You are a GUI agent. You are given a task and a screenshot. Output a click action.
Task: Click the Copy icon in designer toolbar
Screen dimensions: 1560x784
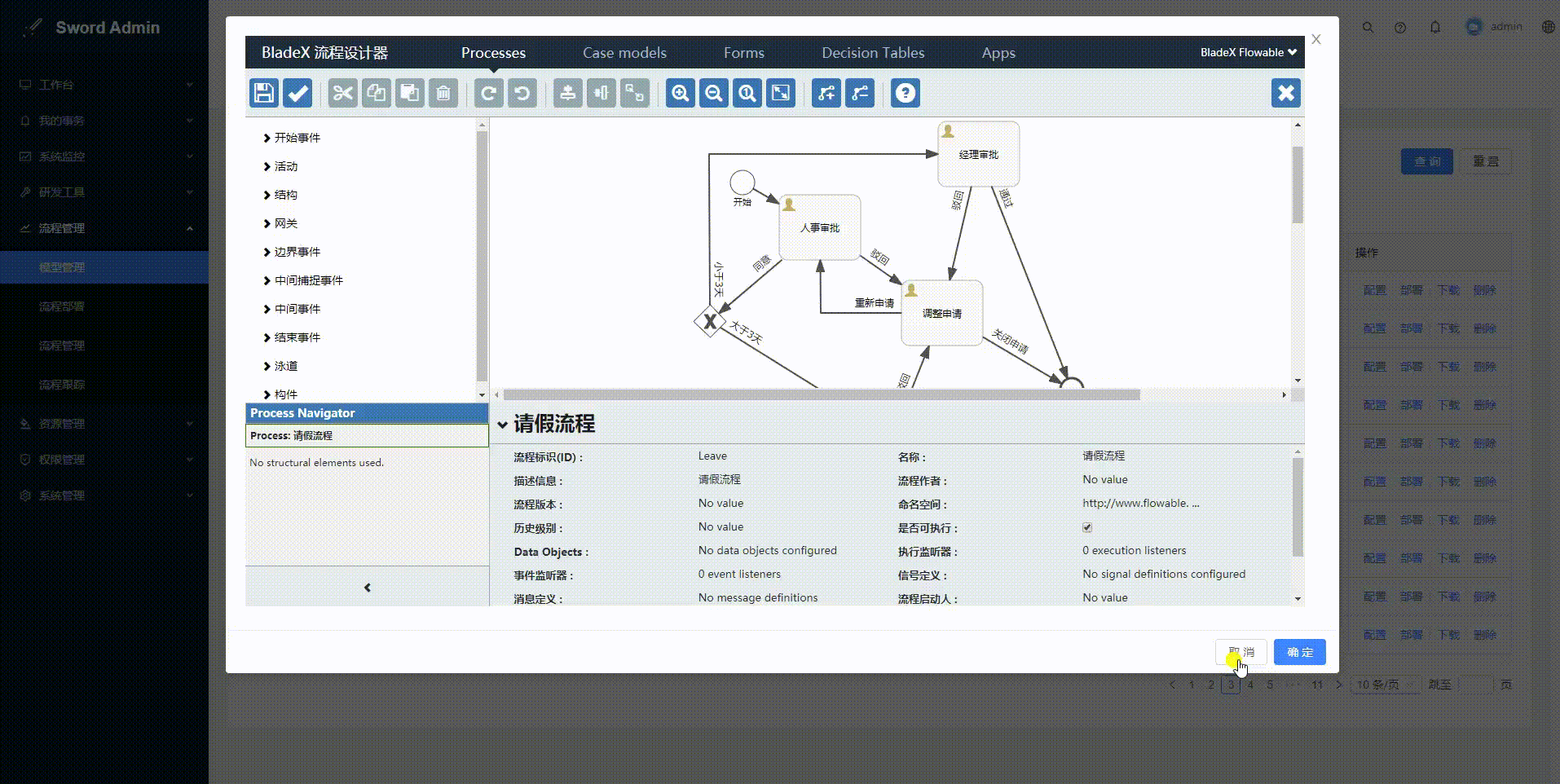pos(377,93)
